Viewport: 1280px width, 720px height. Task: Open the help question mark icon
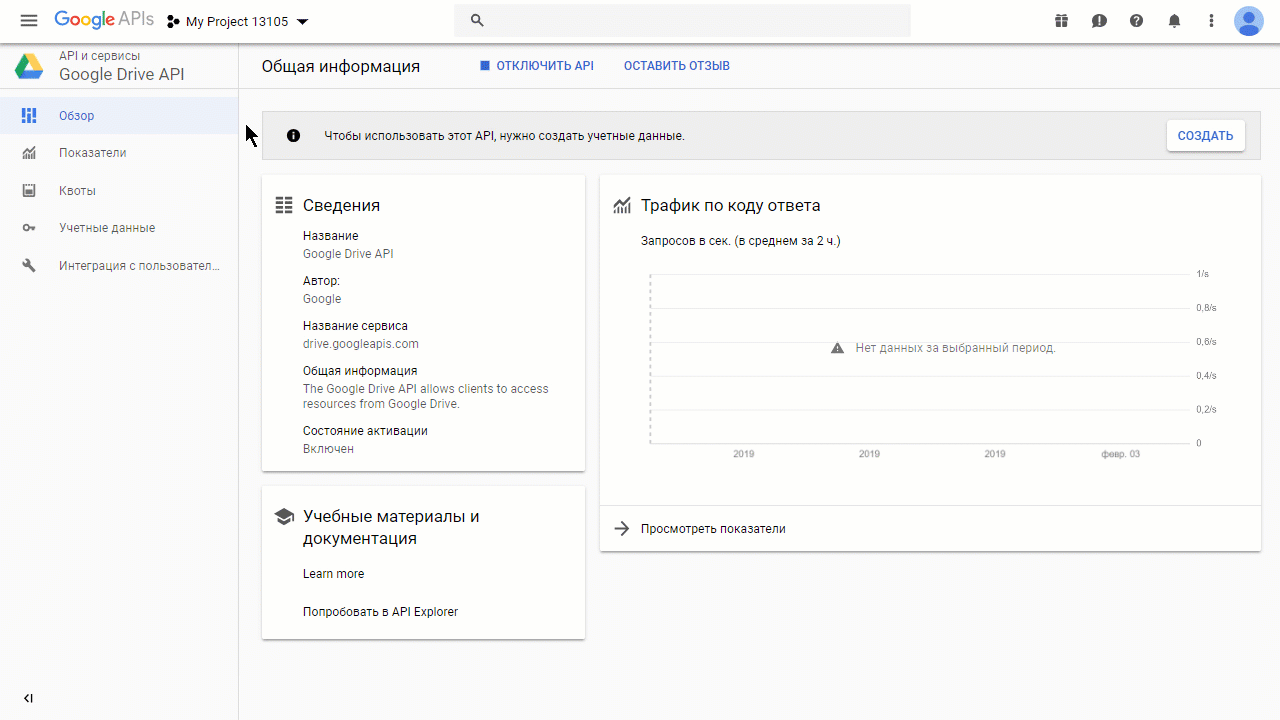click(1136, 21)
